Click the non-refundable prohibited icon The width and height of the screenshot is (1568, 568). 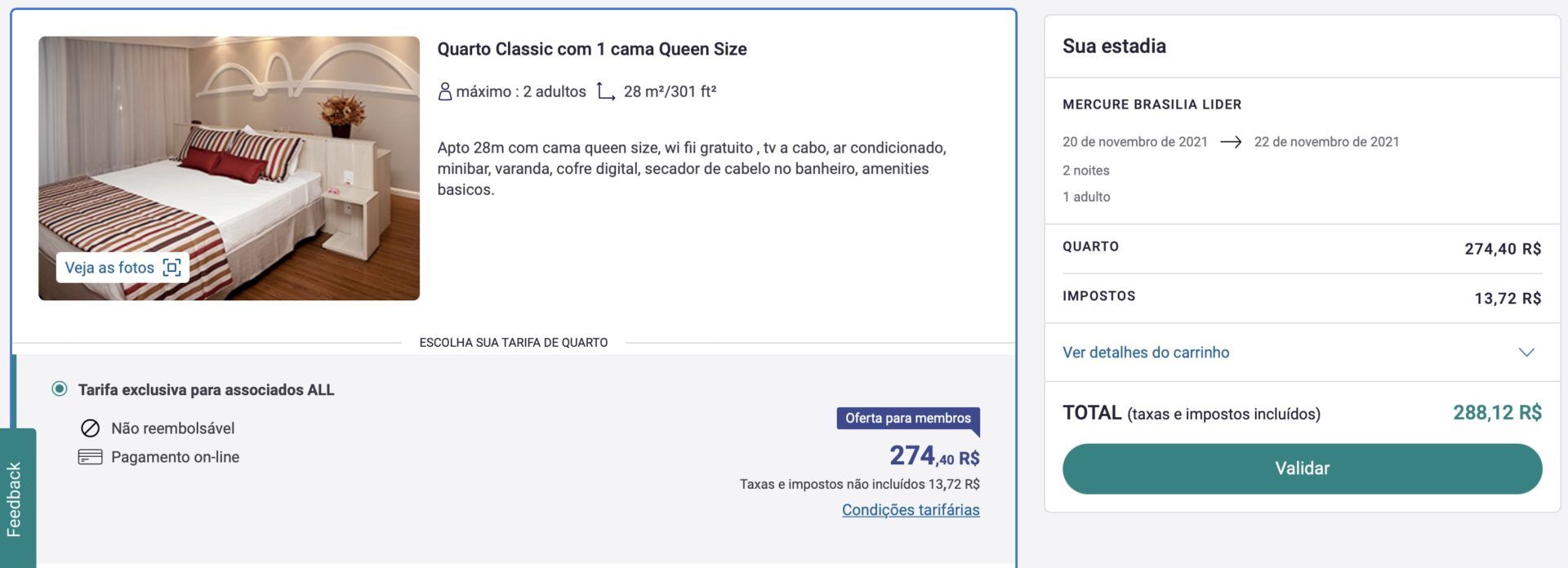[x=91, y=428]
